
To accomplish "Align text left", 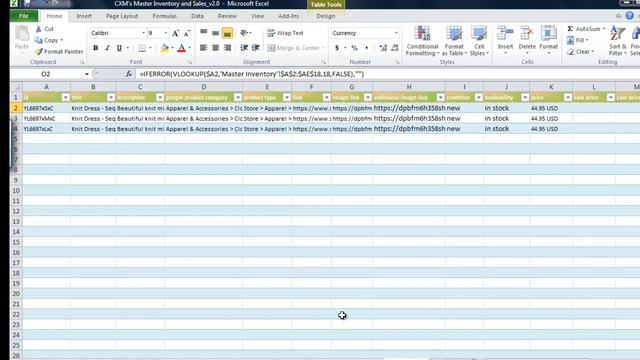I will click(203, 48).
